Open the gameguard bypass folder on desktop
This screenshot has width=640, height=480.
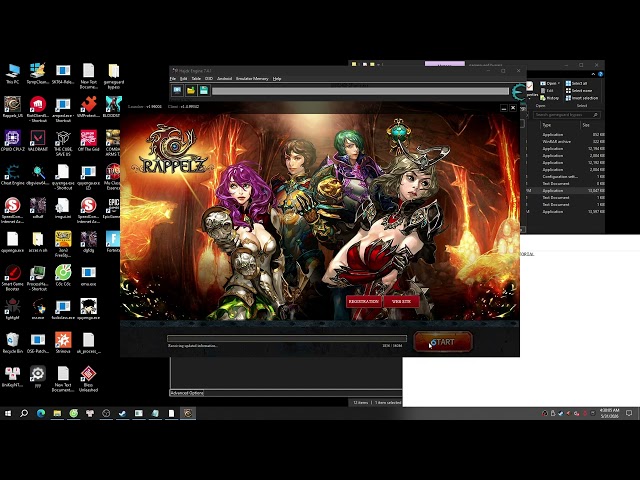click(x=114, y=76)
